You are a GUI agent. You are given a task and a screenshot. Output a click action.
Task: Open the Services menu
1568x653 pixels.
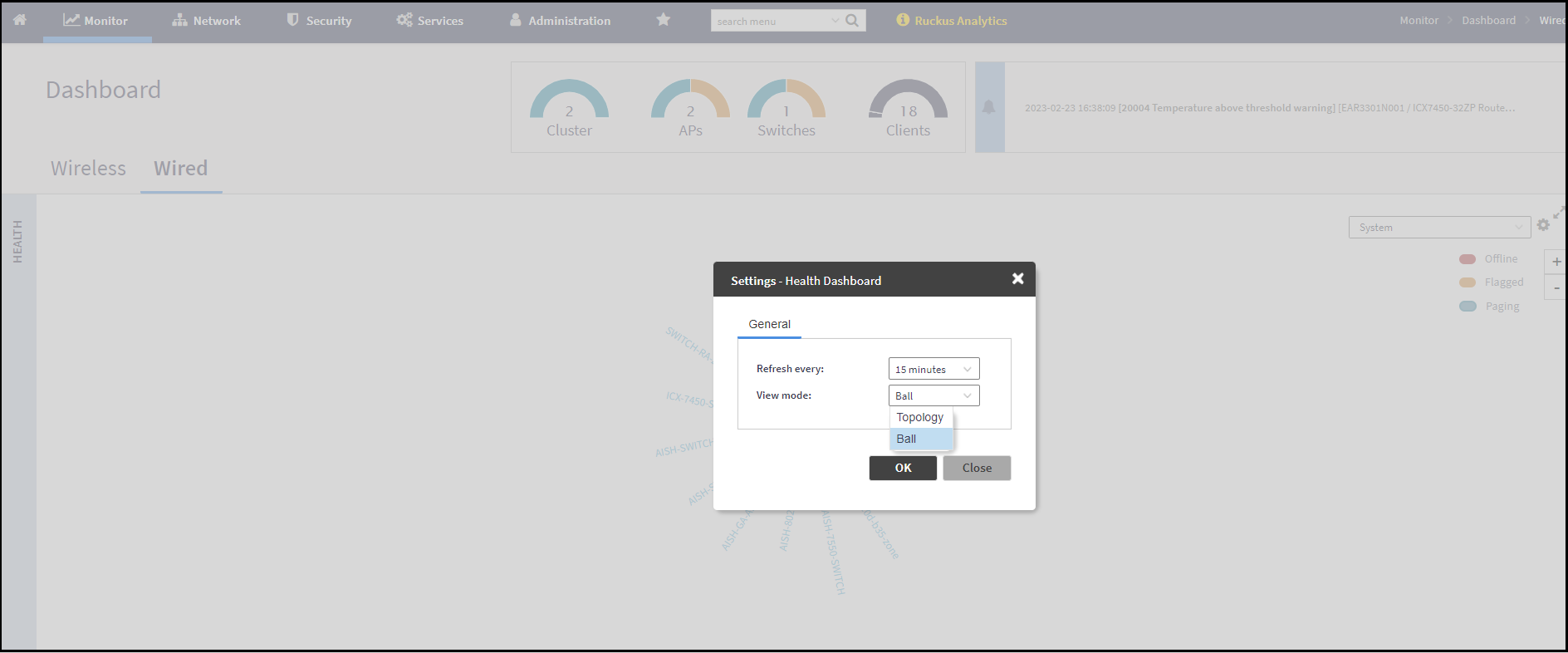click(x=429, y=21)
